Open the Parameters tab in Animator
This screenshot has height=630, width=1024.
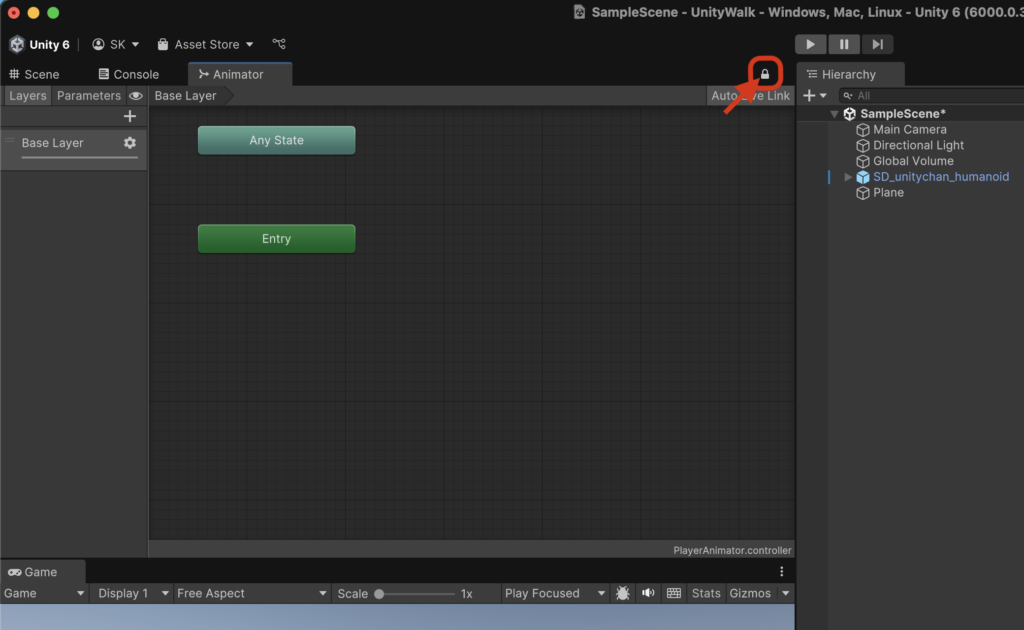[89, 95]
